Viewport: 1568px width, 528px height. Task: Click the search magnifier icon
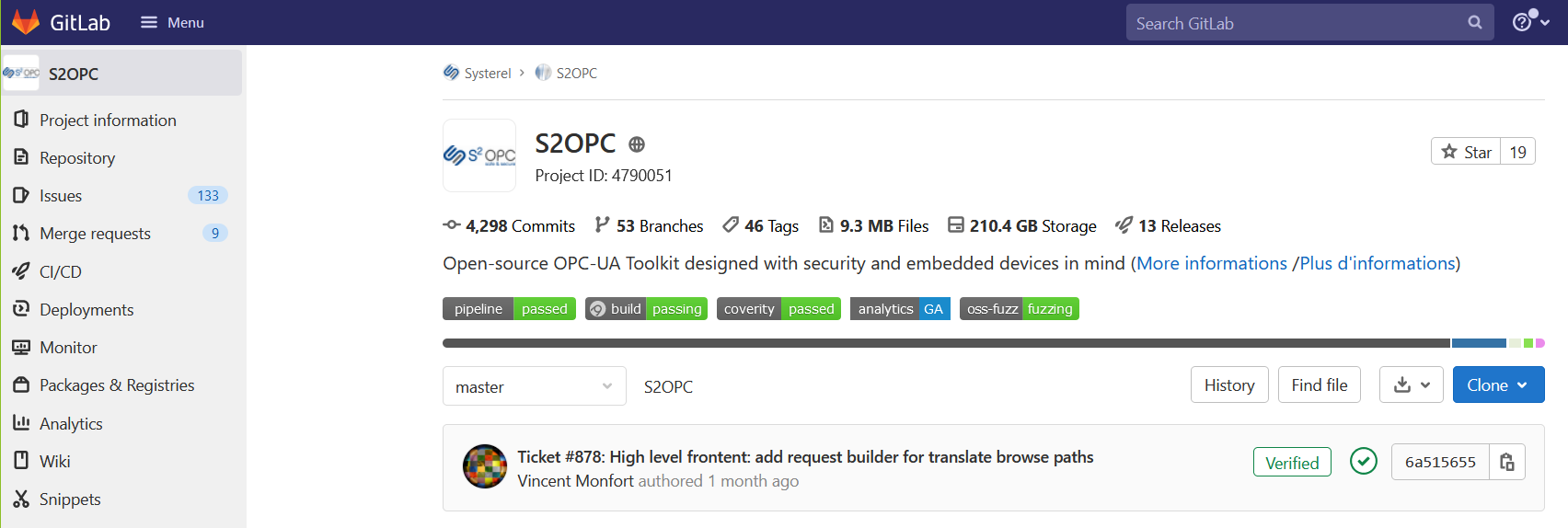(x=1474, y=23)
